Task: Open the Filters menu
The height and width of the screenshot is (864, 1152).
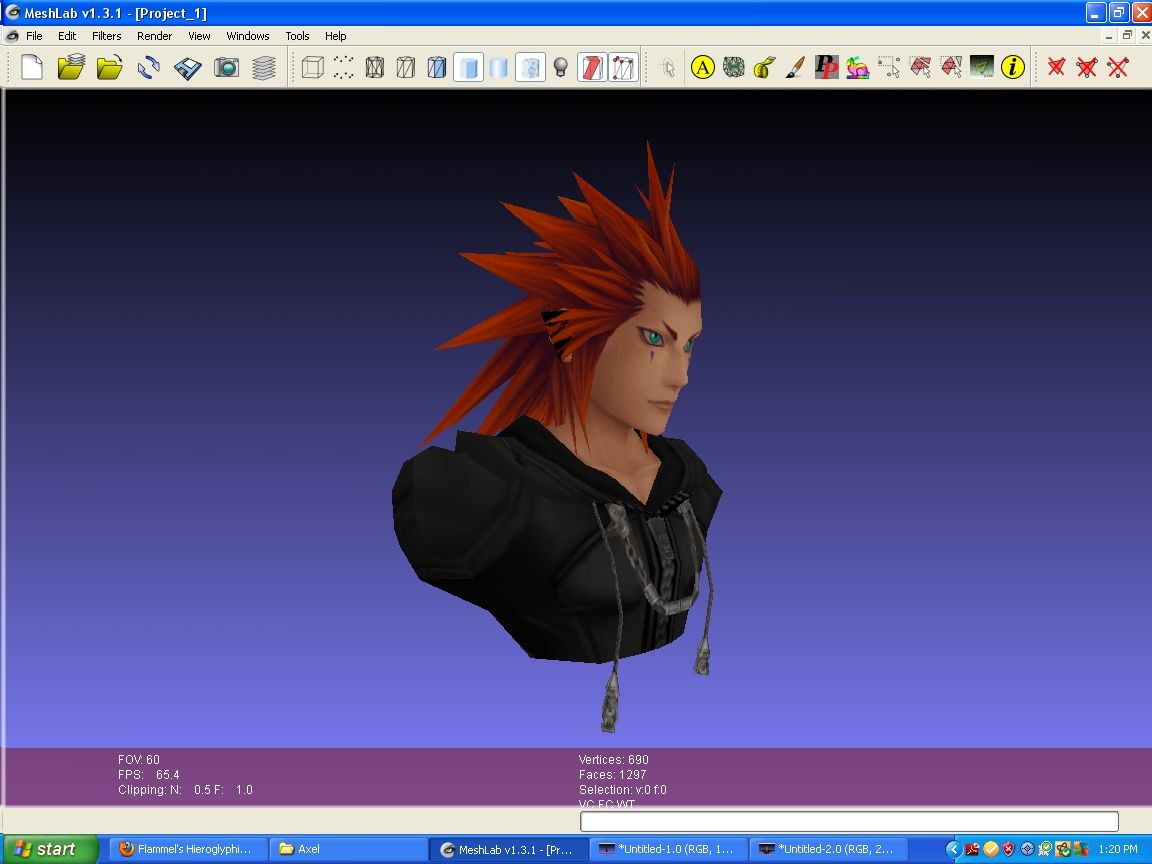Action: click(106, 36)
